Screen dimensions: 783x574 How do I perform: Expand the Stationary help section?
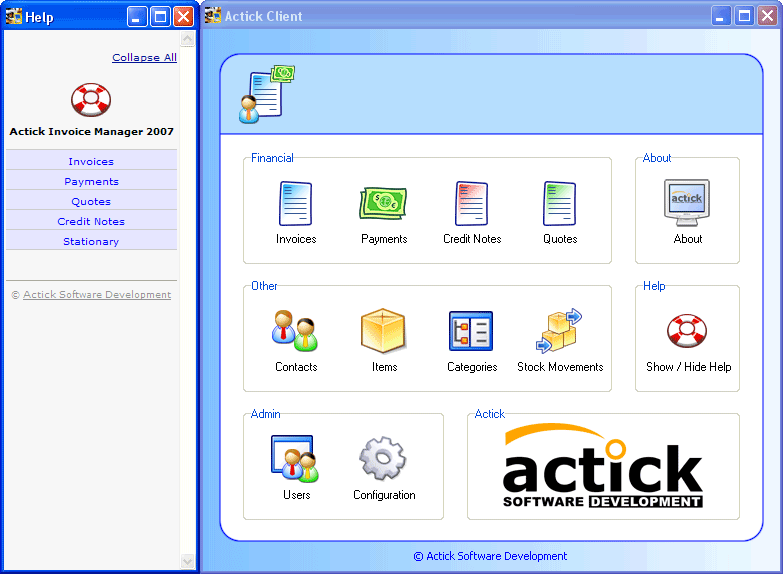click(91, 241)
